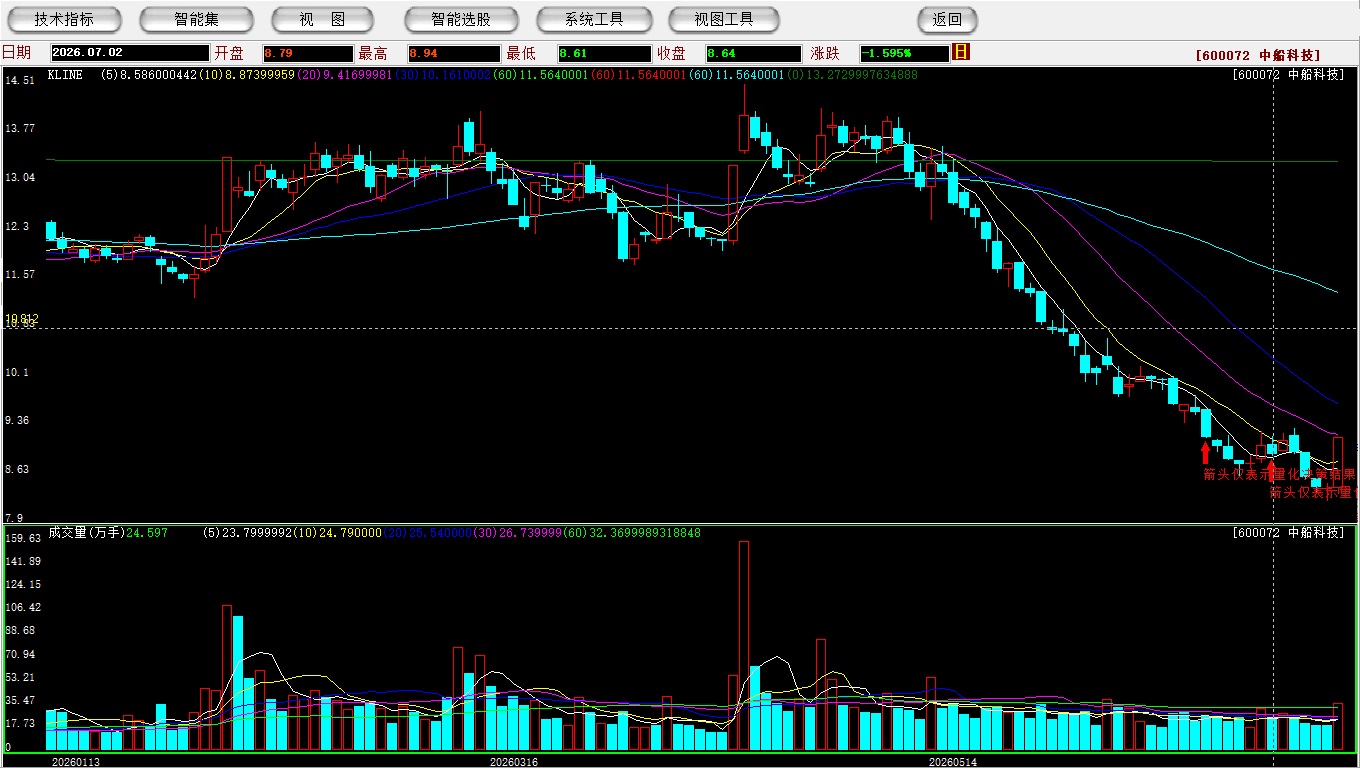The width and height of the screenshot is (1360, 768).
Task: Click the 13.77 price axis label
Action: click(20, 128)
